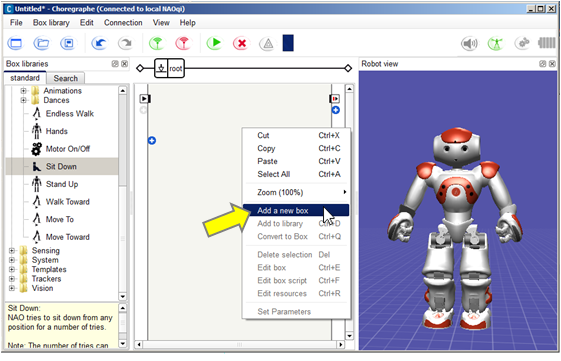
Task: Click the green robot animation mode icon
Action: [x=496, y=44]
